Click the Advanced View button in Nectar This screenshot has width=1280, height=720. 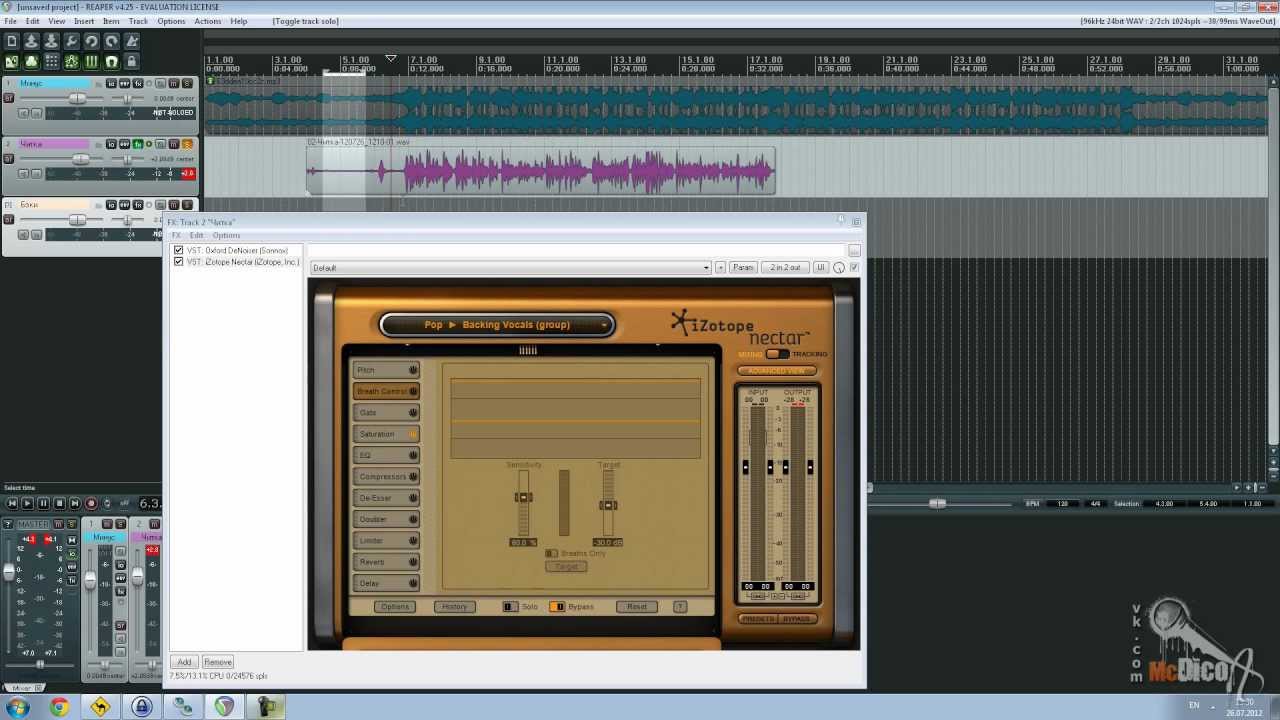776,371
